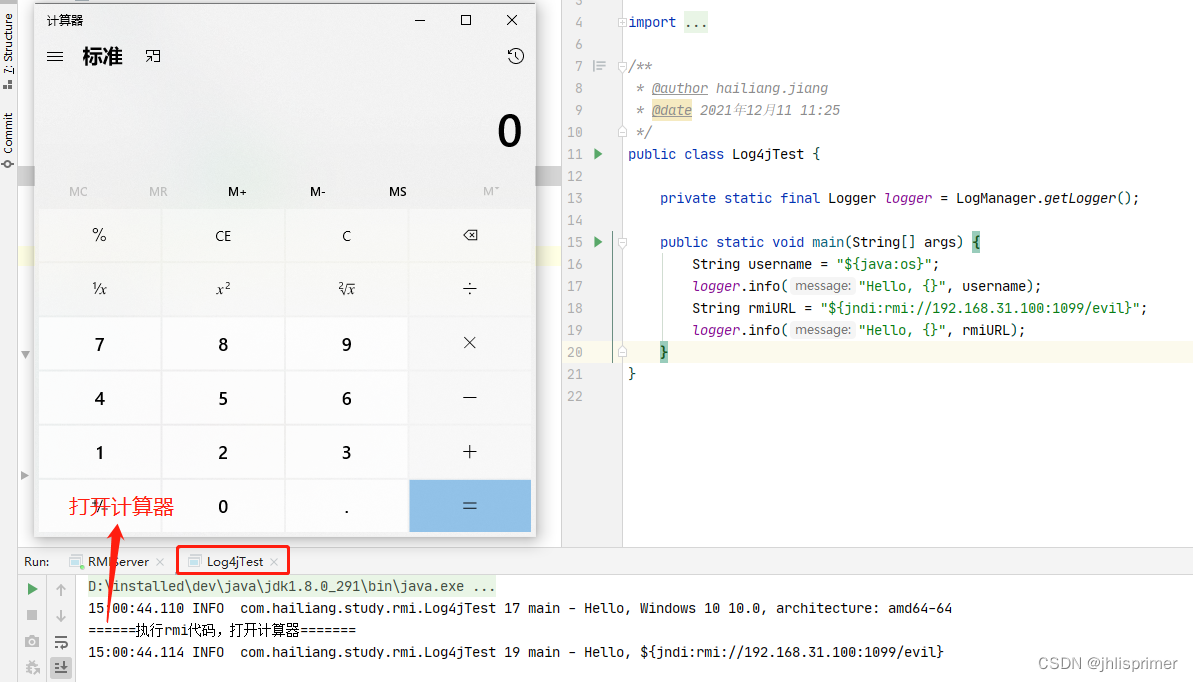Click the digit 1 key
The width and height of the screenshot is (1193, 682).
[100, 452]
